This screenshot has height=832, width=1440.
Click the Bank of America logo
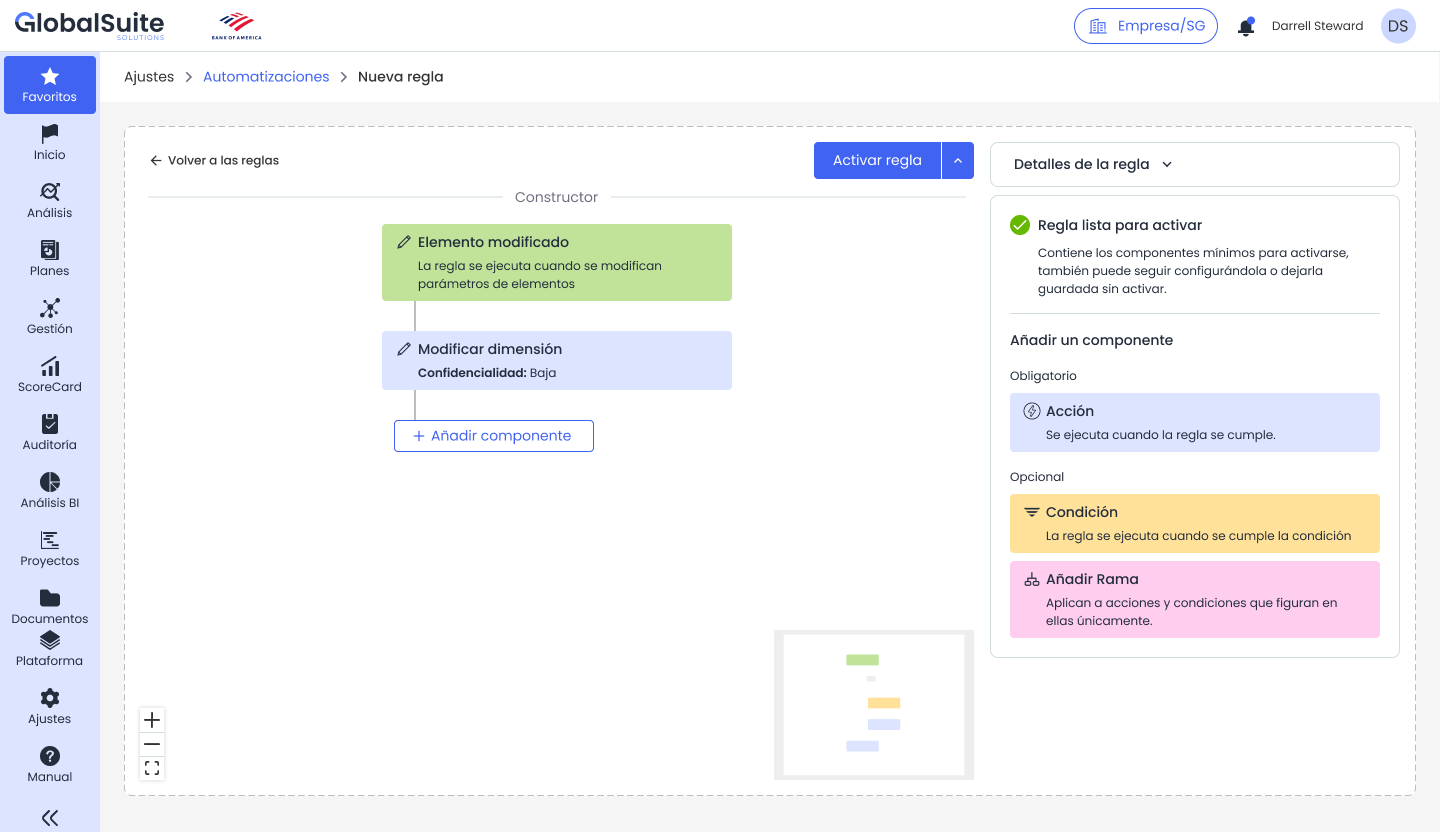point(237,26)
